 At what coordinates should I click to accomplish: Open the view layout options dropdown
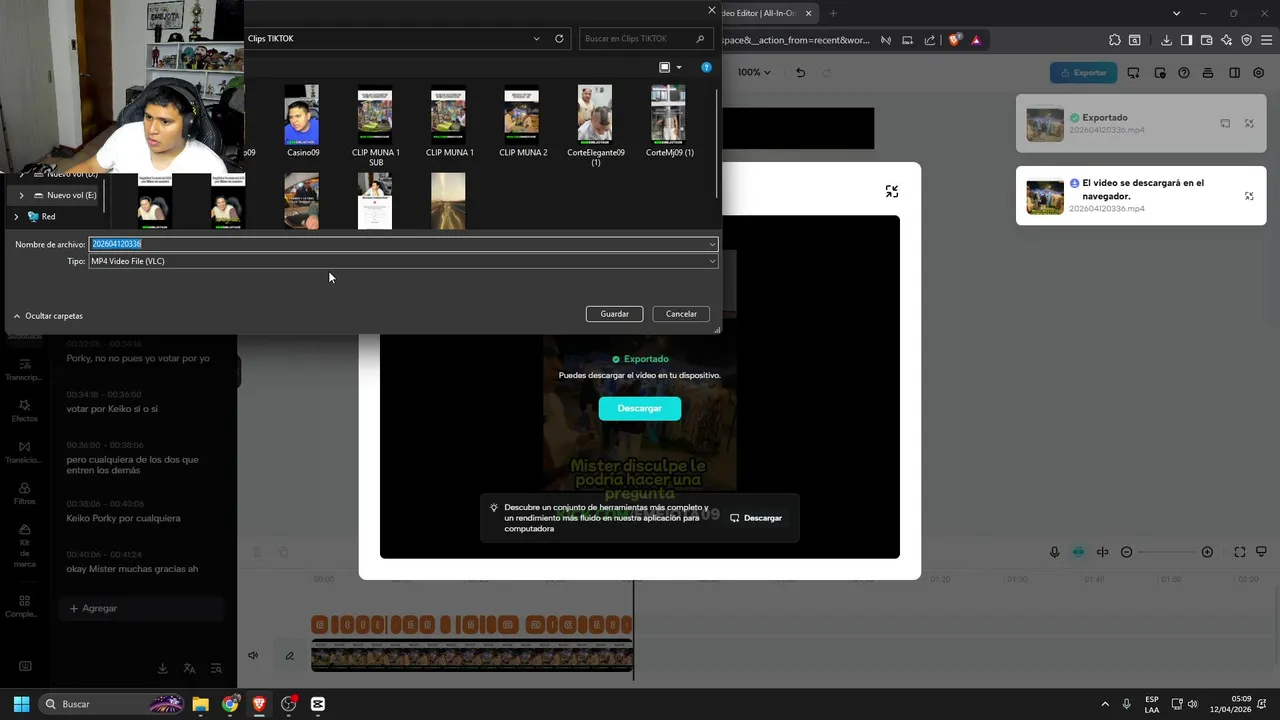pos(679,68)
